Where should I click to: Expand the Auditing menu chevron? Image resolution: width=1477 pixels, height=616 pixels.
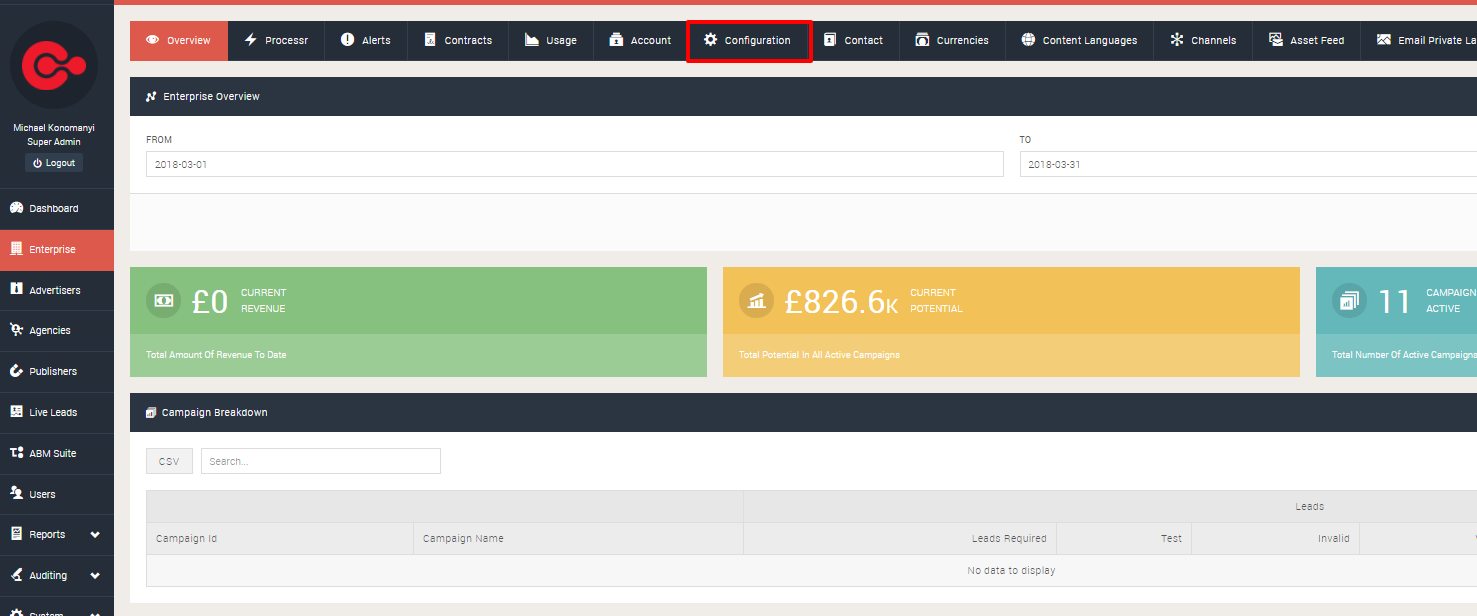click(95, 575)
